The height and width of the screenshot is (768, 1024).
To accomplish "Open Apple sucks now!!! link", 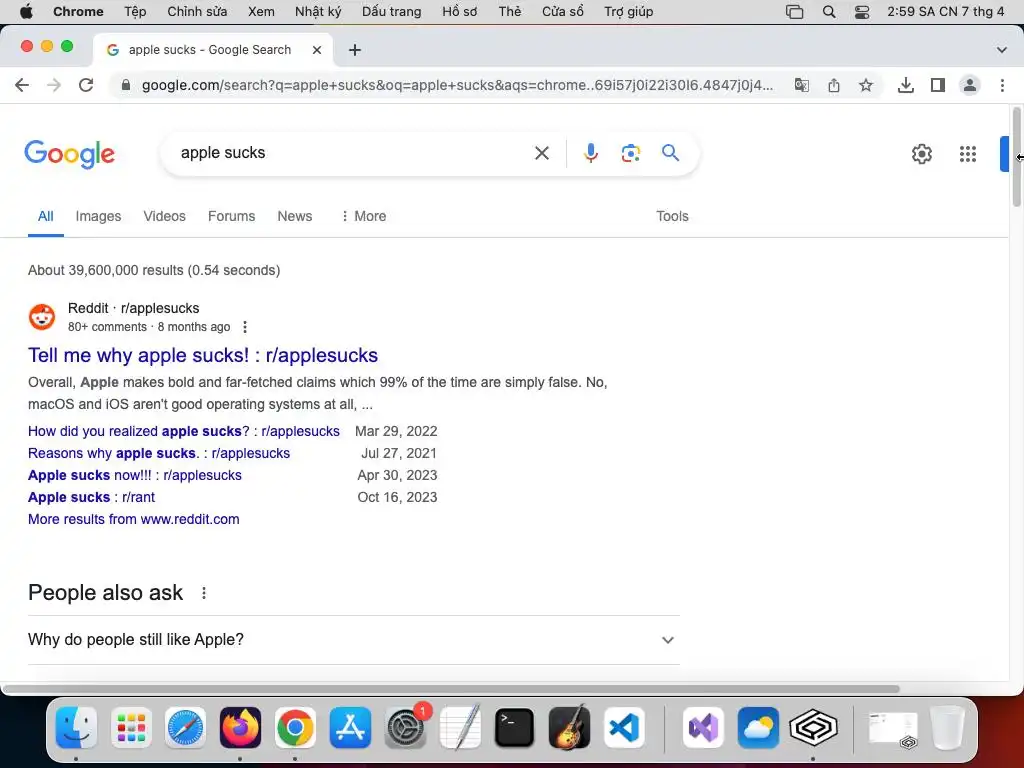I will [135, 475].
